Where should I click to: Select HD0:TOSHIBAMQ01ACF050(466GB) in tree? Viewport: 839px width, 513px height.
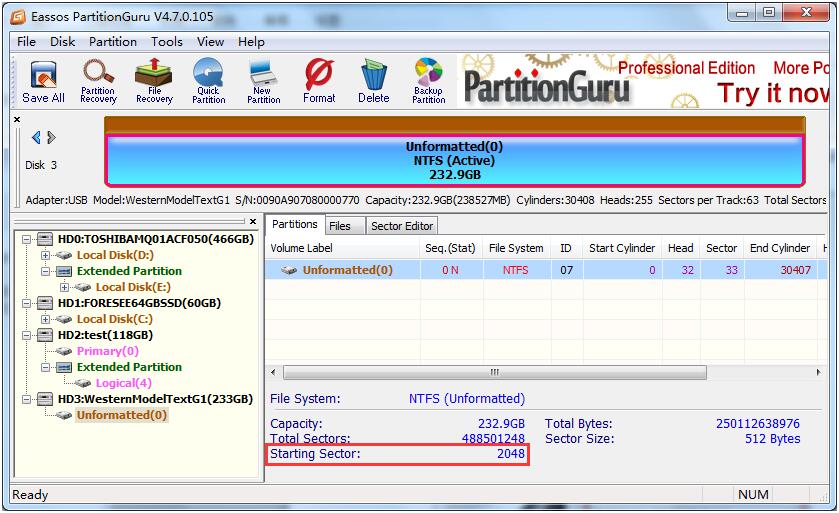(x=156, y=239)
